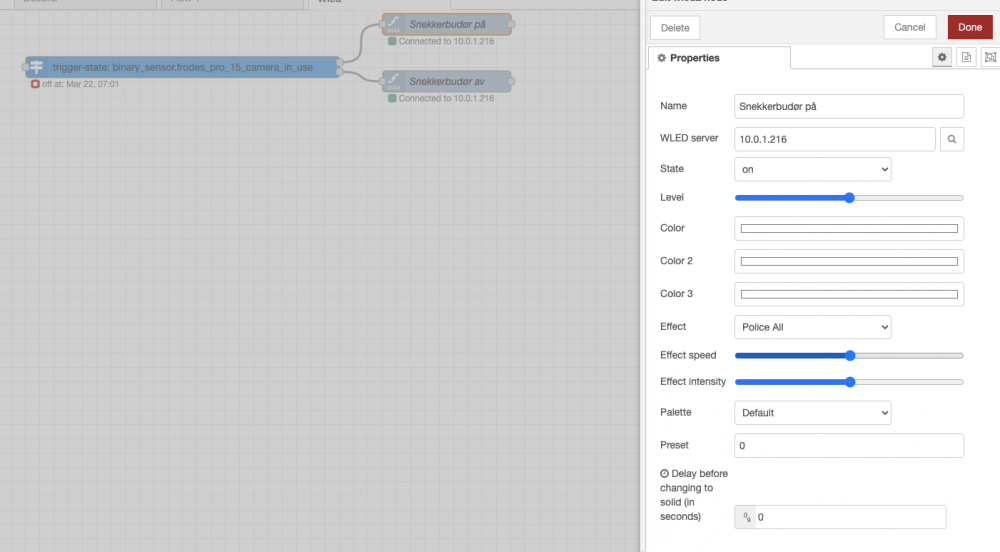Click the Level slider handle
The height and width of the screenshot is (552, 1000).
pyautogui.click(x=849, y=198)
